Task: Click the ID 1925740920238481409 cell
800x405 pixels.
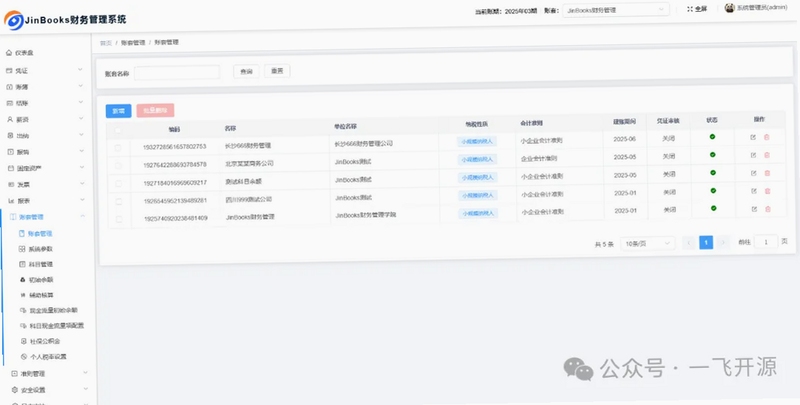Action: [176, 218]
